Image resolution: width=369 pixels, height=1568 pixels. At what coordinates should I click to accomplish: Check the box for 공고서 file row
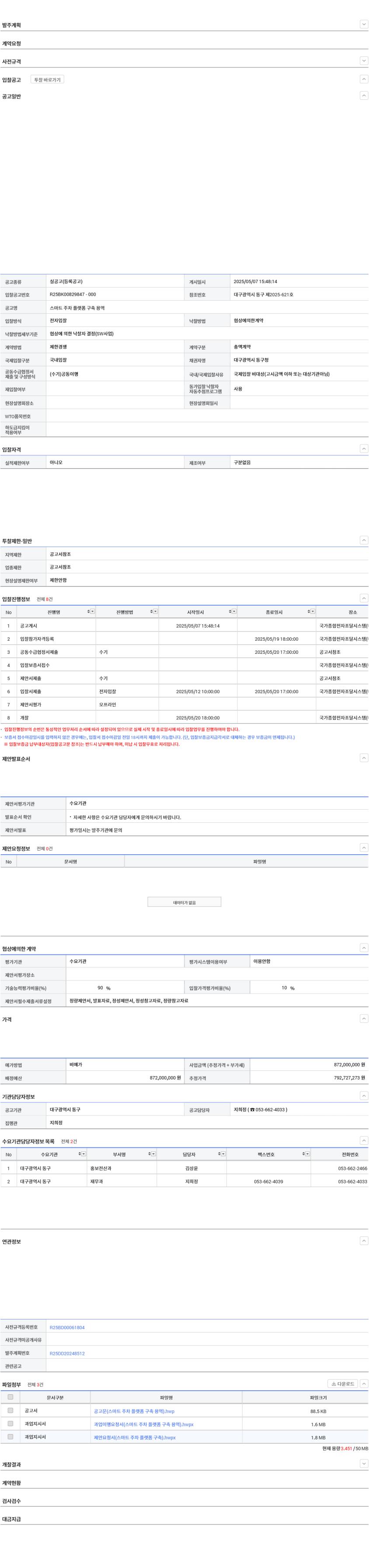click(x=10, y=1410)
